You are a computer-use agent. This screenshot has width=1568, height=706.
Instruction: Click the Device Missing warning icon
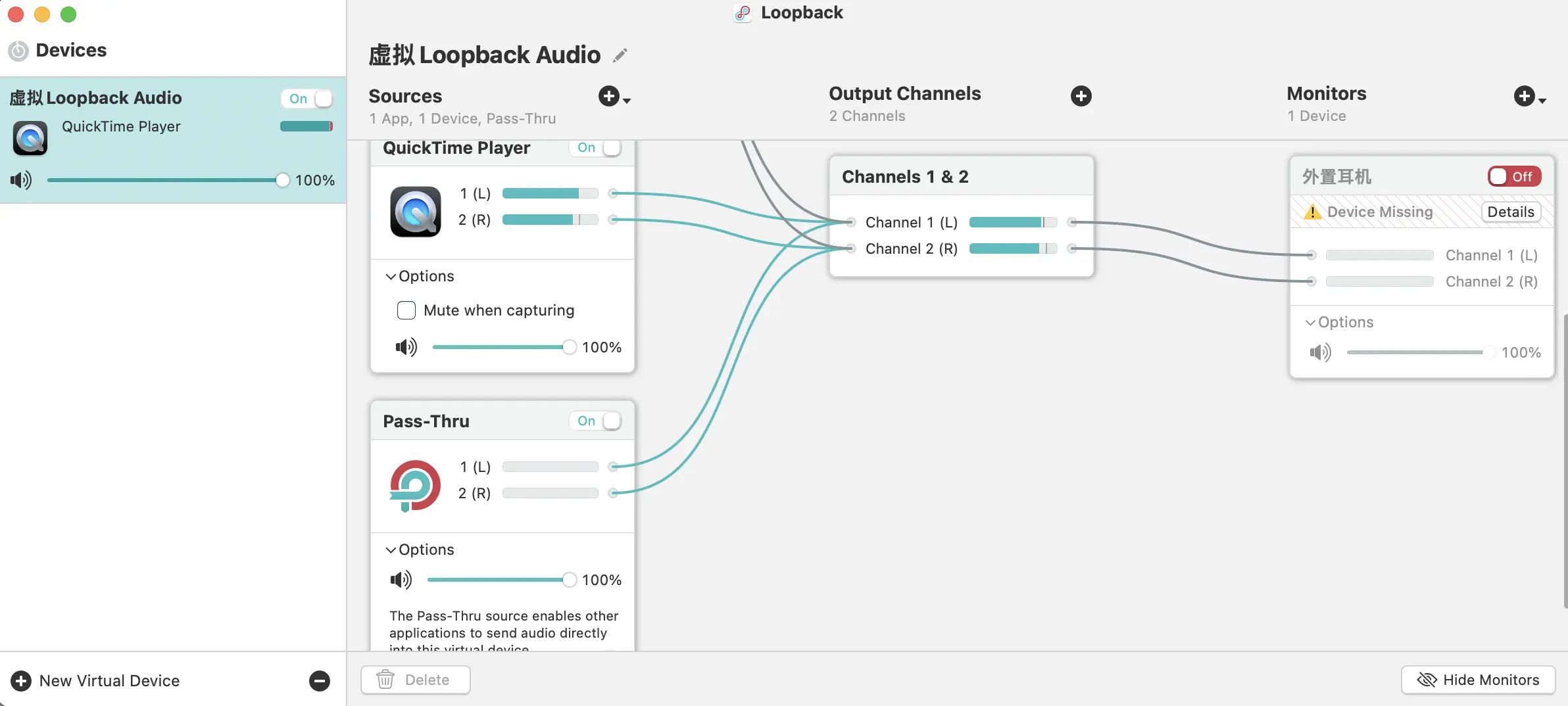pos(1312,212)
